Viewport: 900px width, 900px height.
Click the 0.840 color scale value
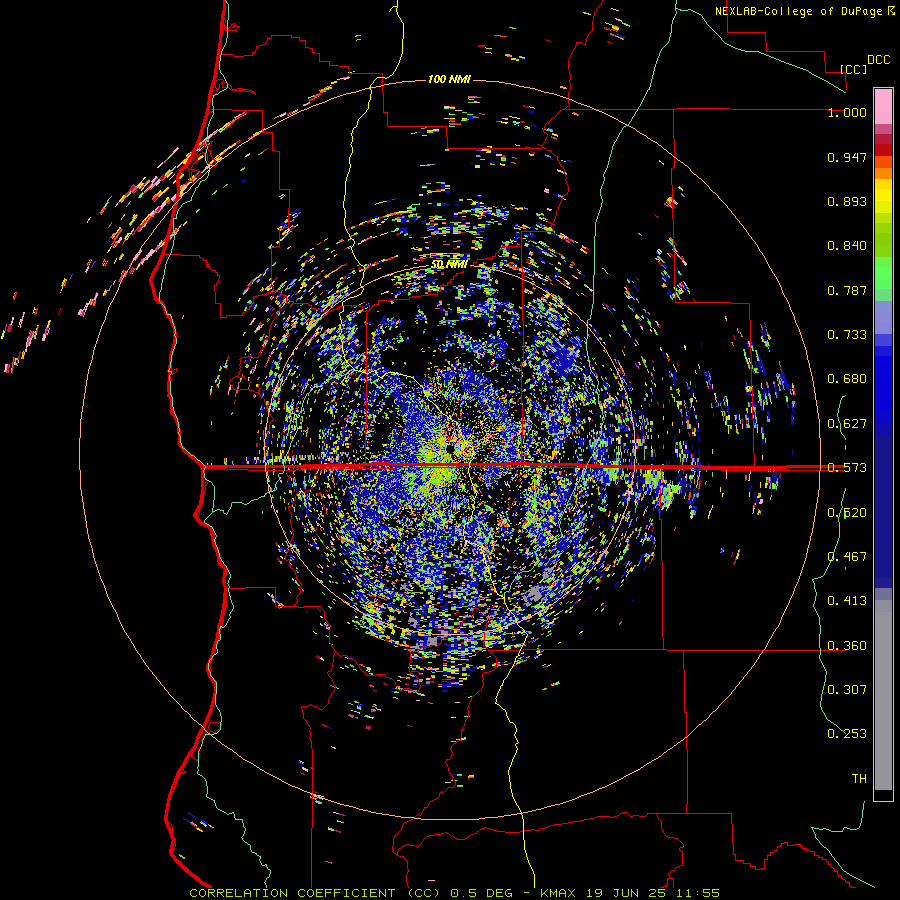[x=847, y=246]
